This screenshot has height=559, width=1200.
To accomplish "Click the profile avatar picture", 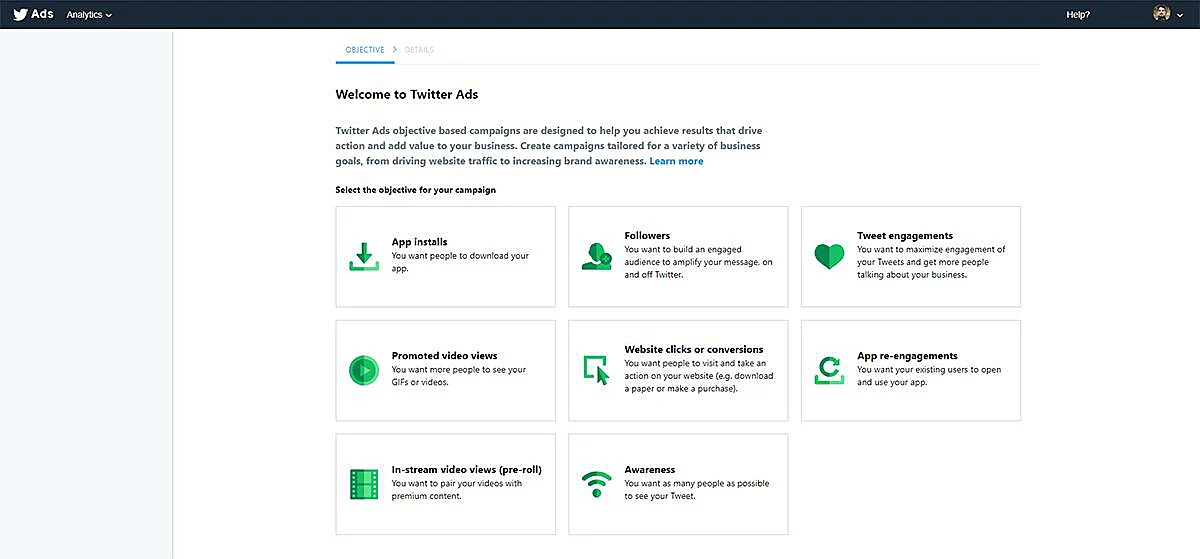I will 1161,14.
